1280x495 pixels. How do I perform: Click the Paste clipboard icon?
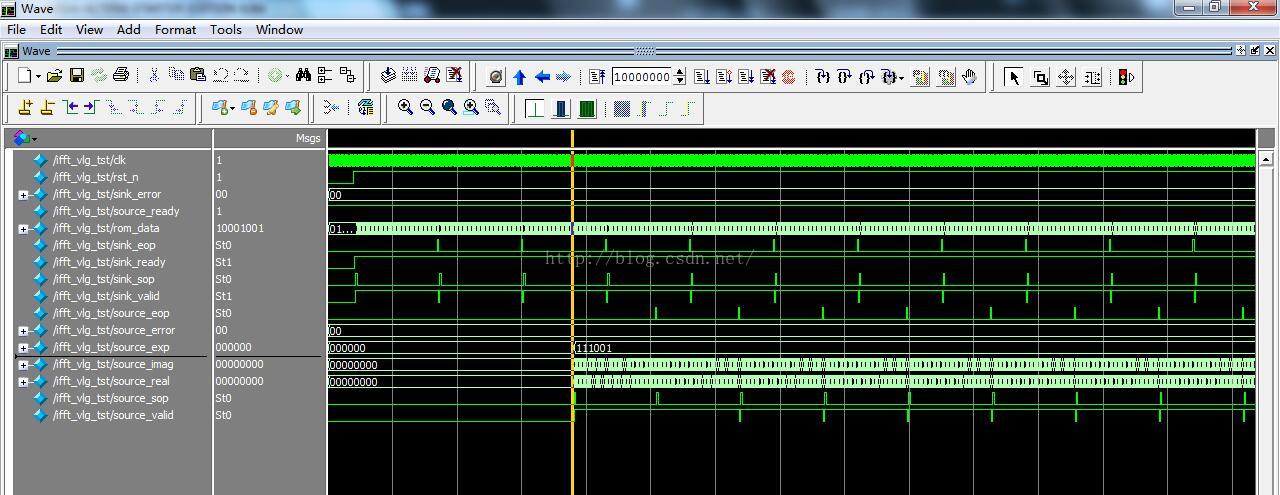(x=197, y=76)
